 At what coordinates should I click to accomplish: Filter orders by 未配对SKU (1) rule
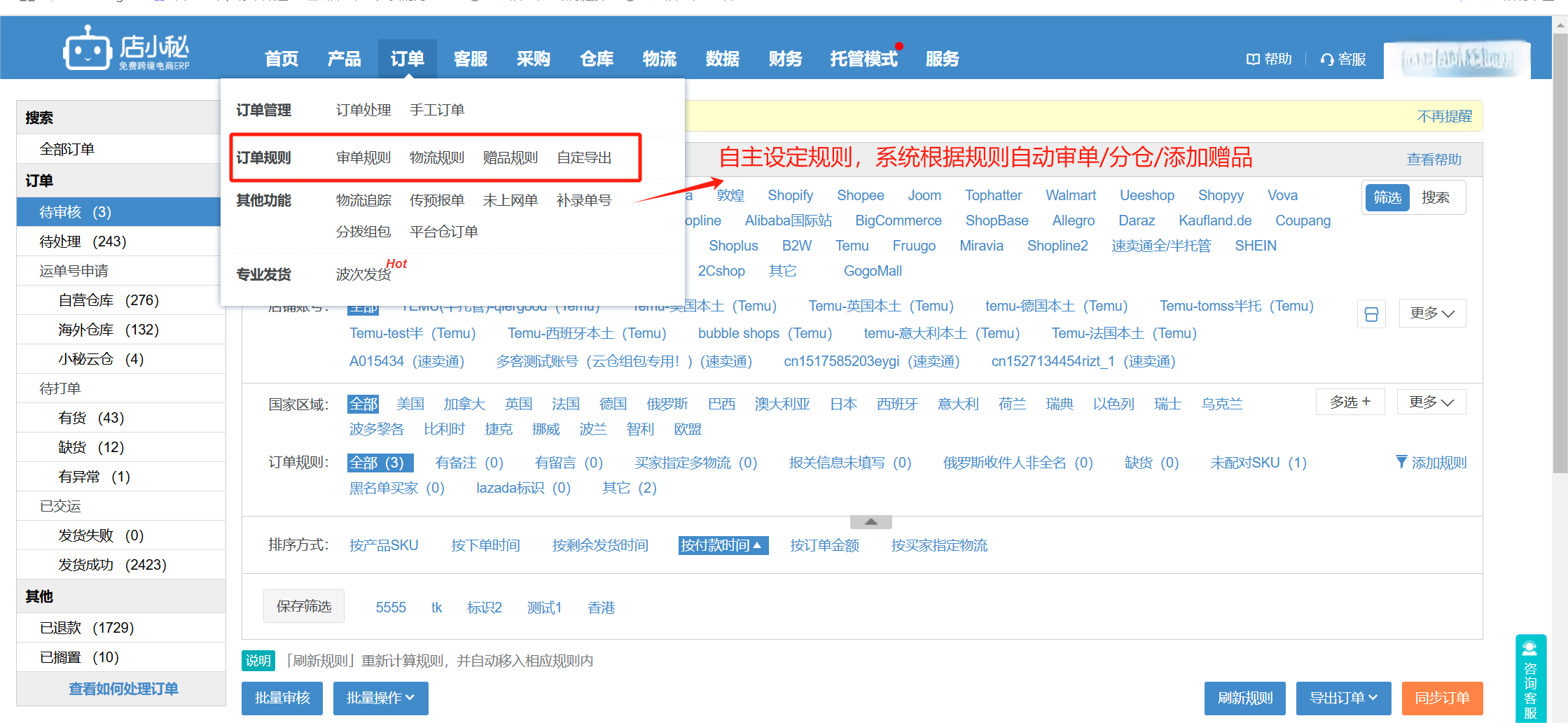coord(1258,463)
